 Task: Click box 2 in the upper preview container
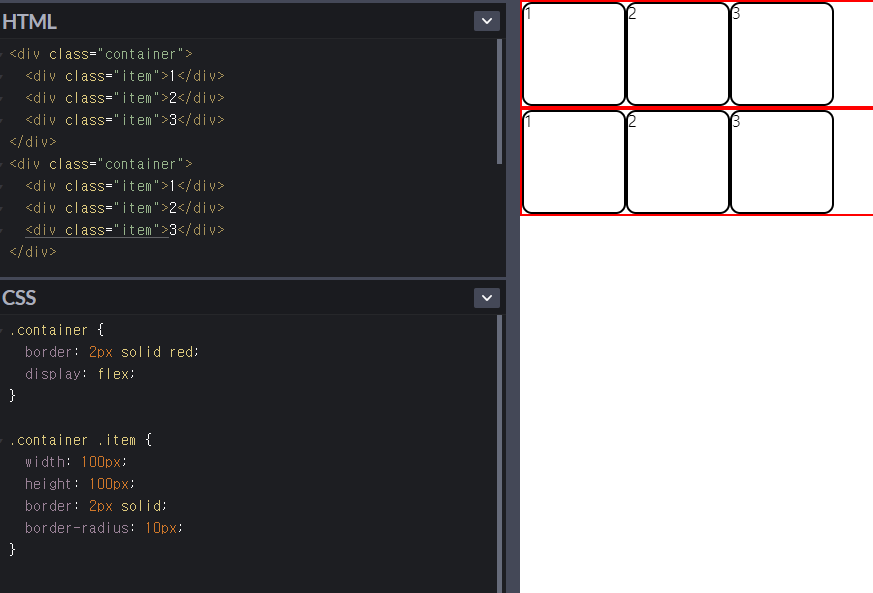click(678, 54)
